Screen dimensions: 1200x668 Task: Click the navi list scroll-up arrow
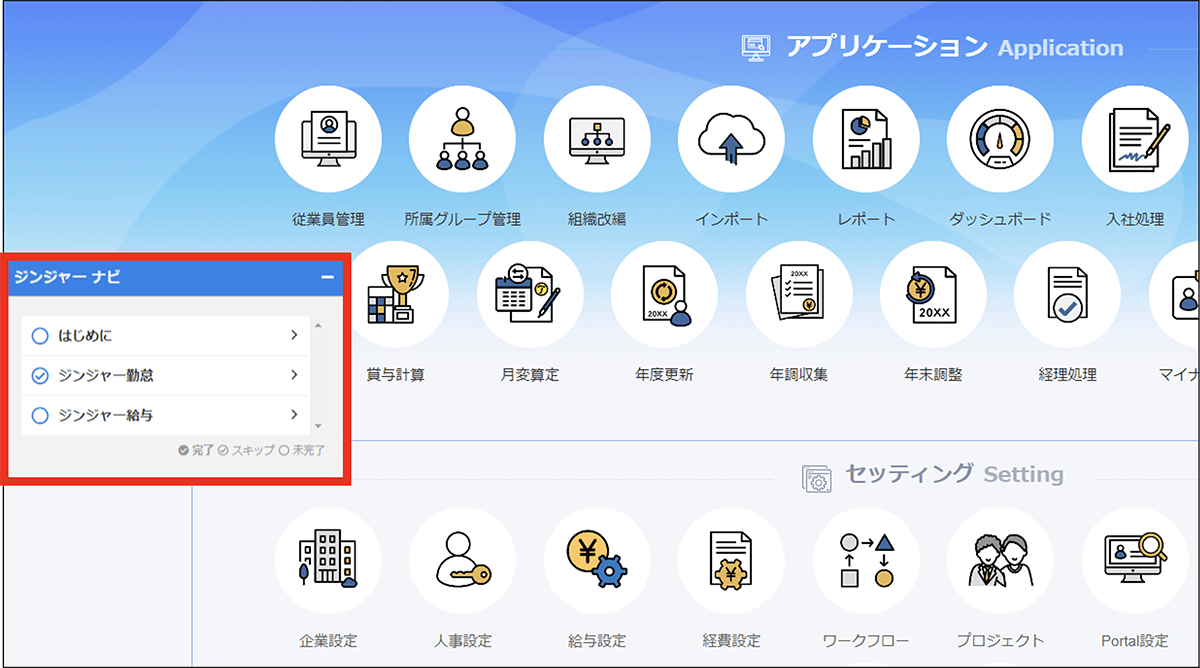[x=318, y=326]
